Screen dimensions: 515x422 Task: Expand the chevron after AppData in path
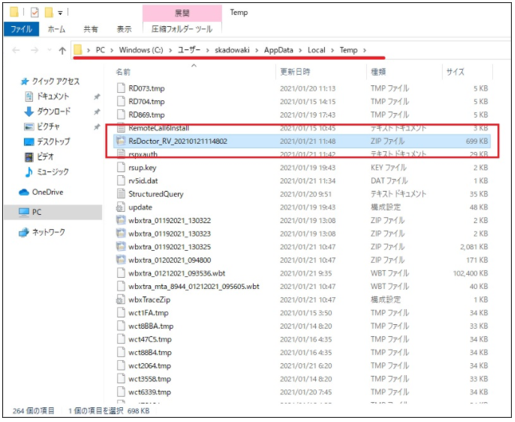300,50
